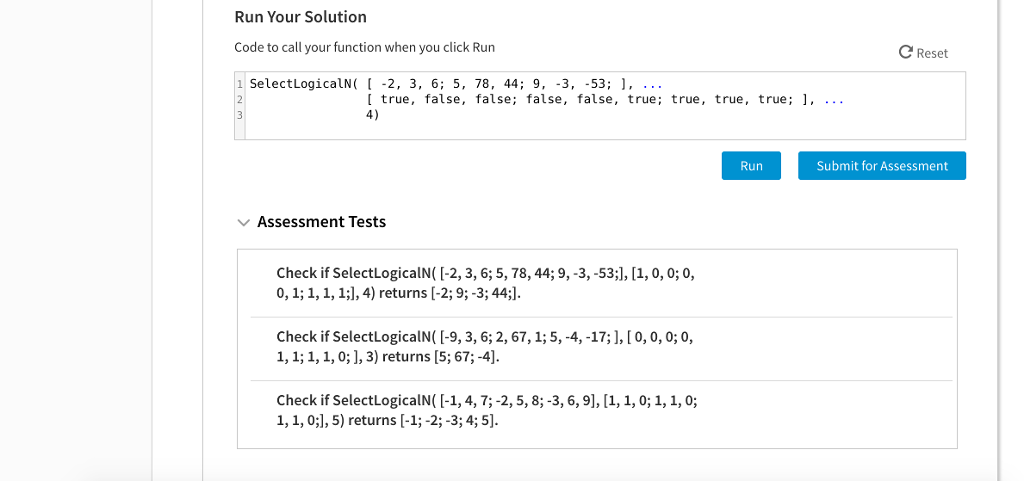Click the blue ellipsis ending line 1

652,85
